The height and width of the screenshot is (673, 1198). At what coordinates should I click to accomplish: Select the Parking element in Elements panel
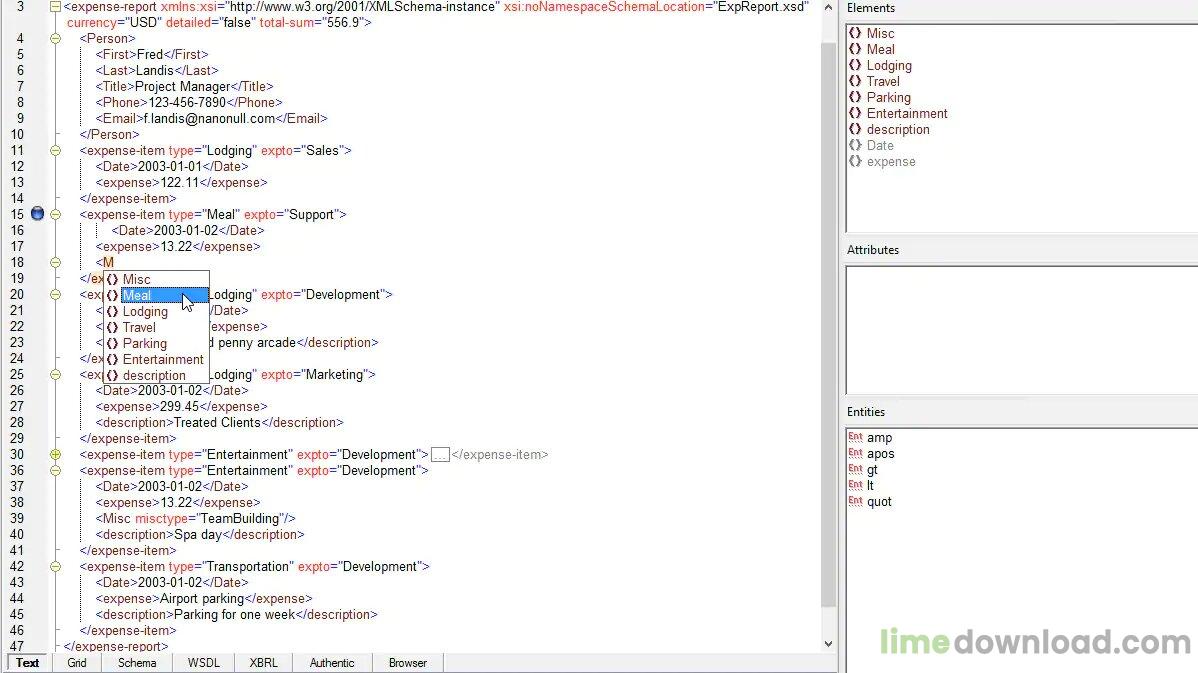click(x=887, y=97)
